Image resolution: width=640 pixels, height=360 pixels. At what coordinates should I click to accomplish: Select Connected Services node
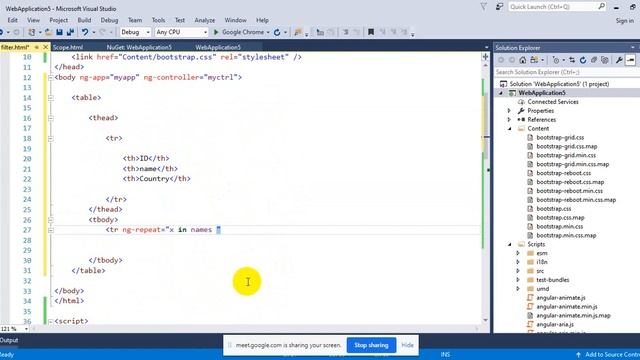tap(553, 102)
